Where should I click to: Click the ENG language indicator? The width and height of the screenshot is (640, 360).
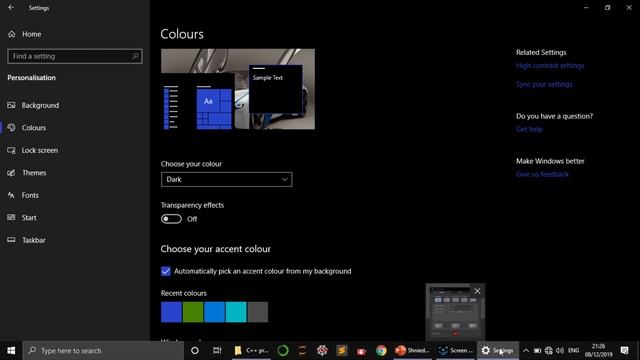coord(573,351)
